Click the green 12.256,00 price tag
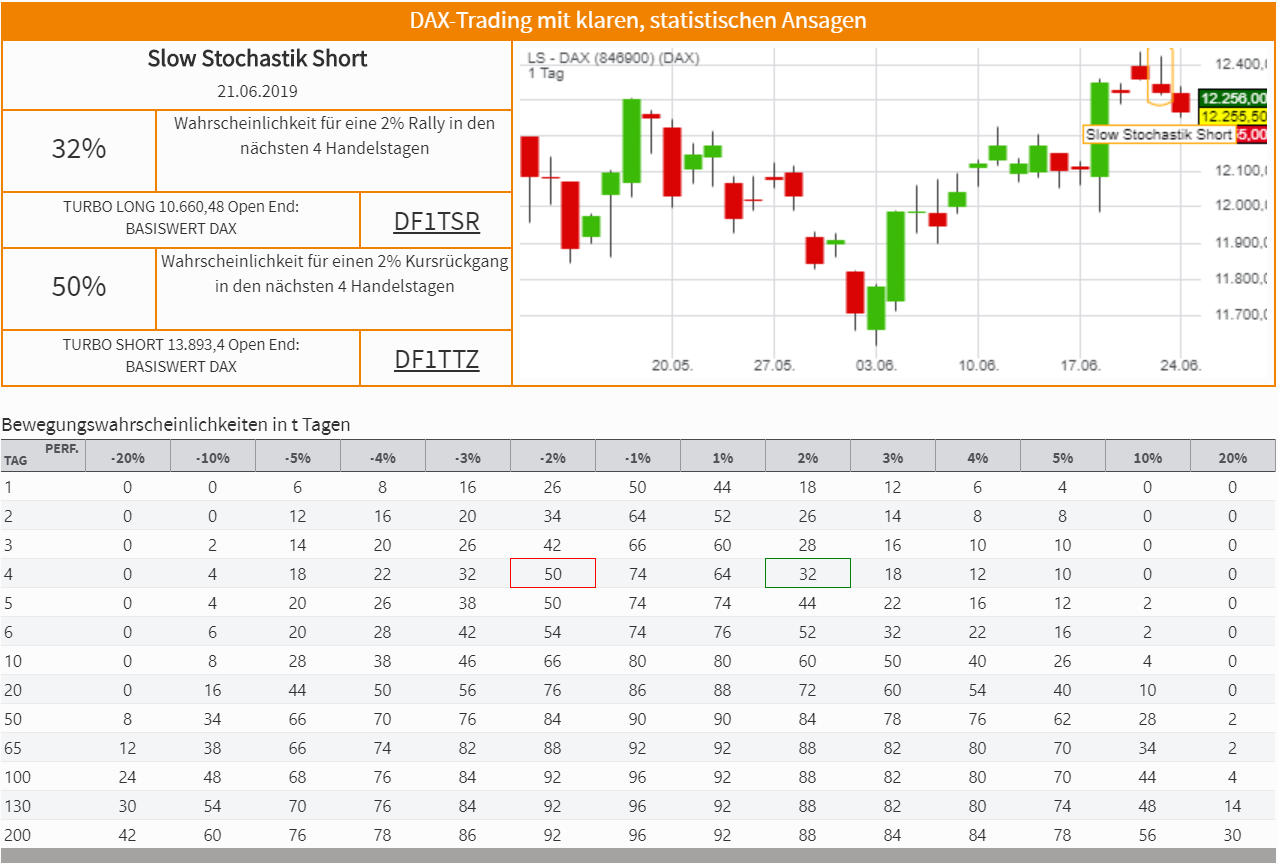The image size is (1278, 864). (x=1234, y=99)
